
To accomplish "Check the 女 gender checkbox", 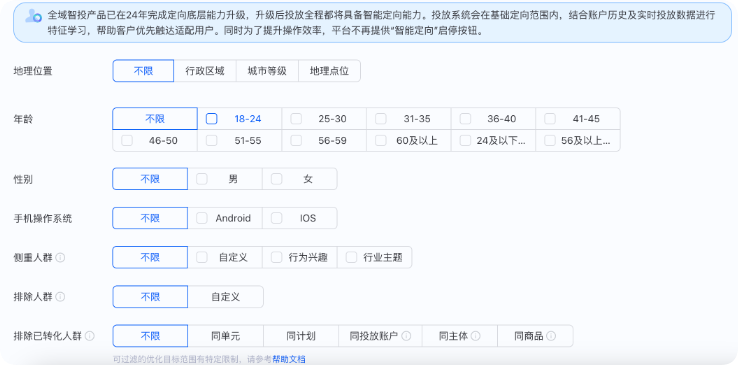I will point(277,179).
